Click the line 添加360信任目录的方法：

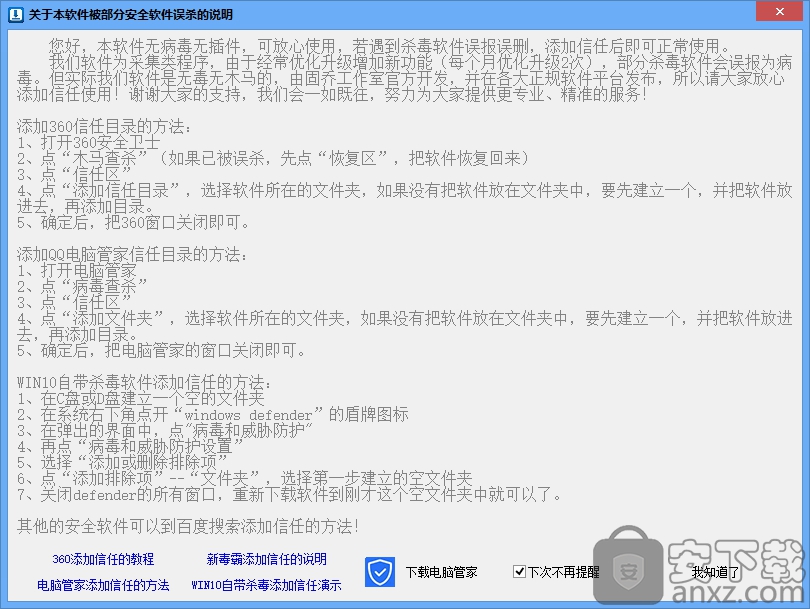(x=104, y=126)
